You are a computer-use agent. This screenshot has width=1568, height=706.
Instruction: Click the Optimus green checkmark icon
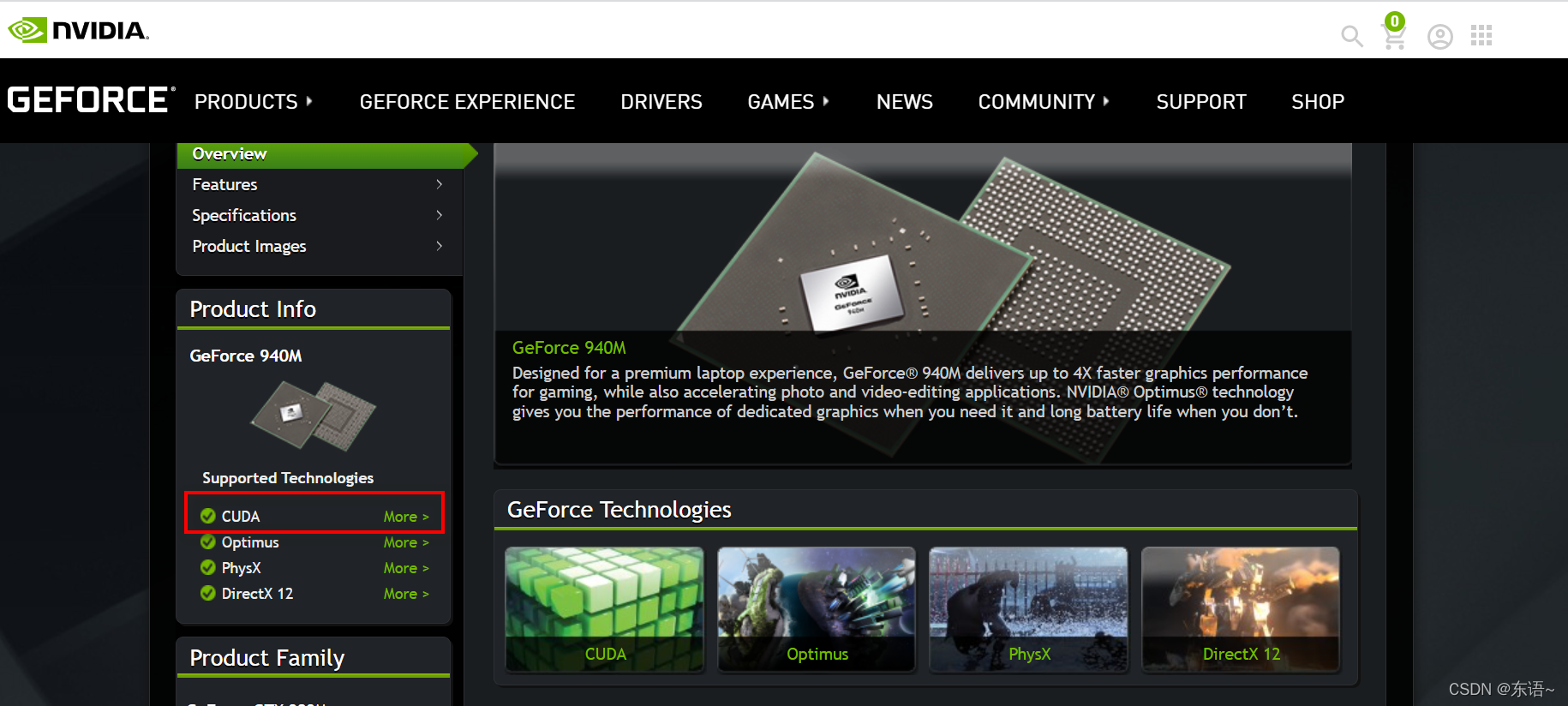tap(207, 541)
